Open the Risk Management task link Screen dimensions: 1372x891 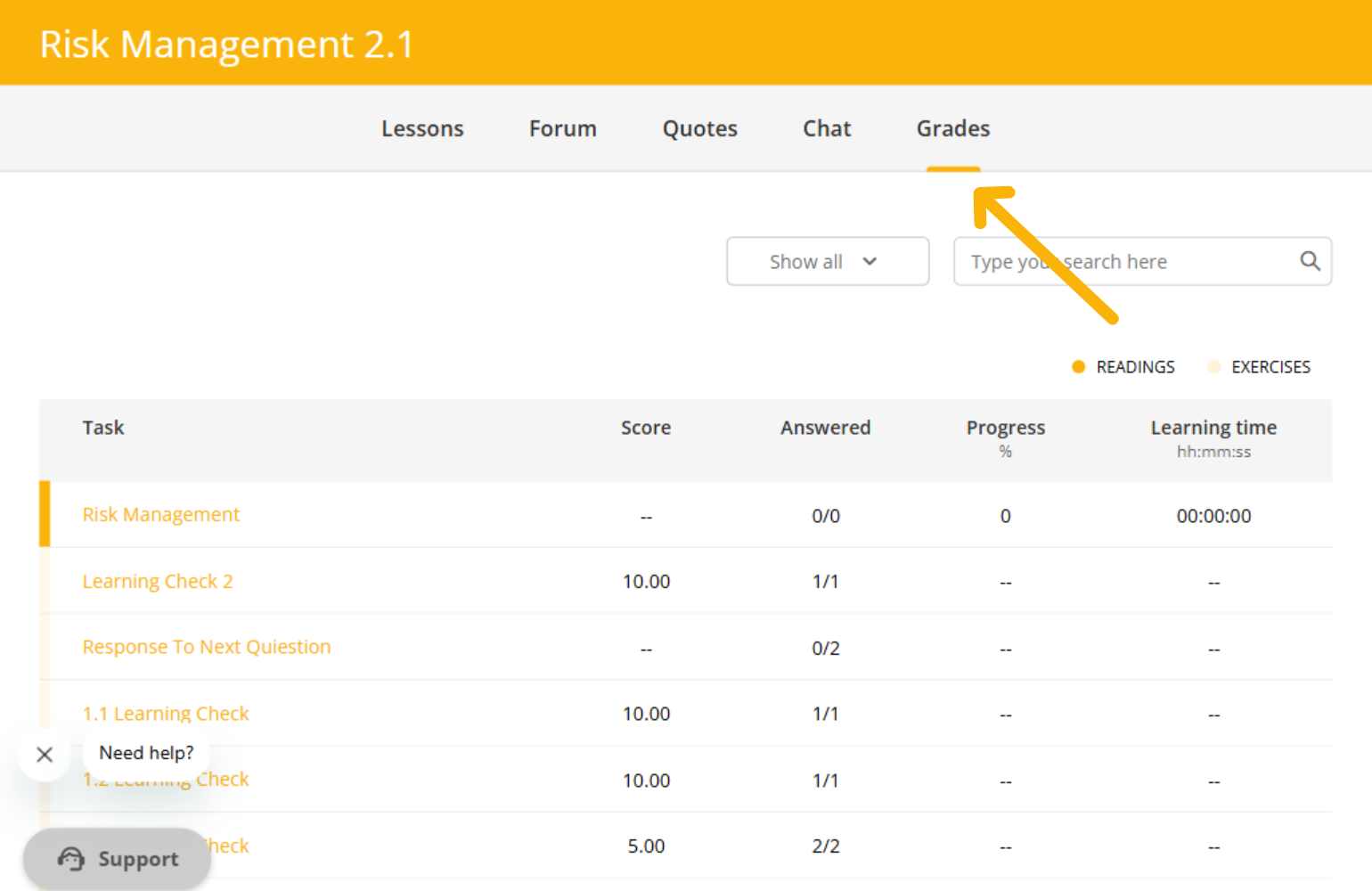(x=160, y=515)
